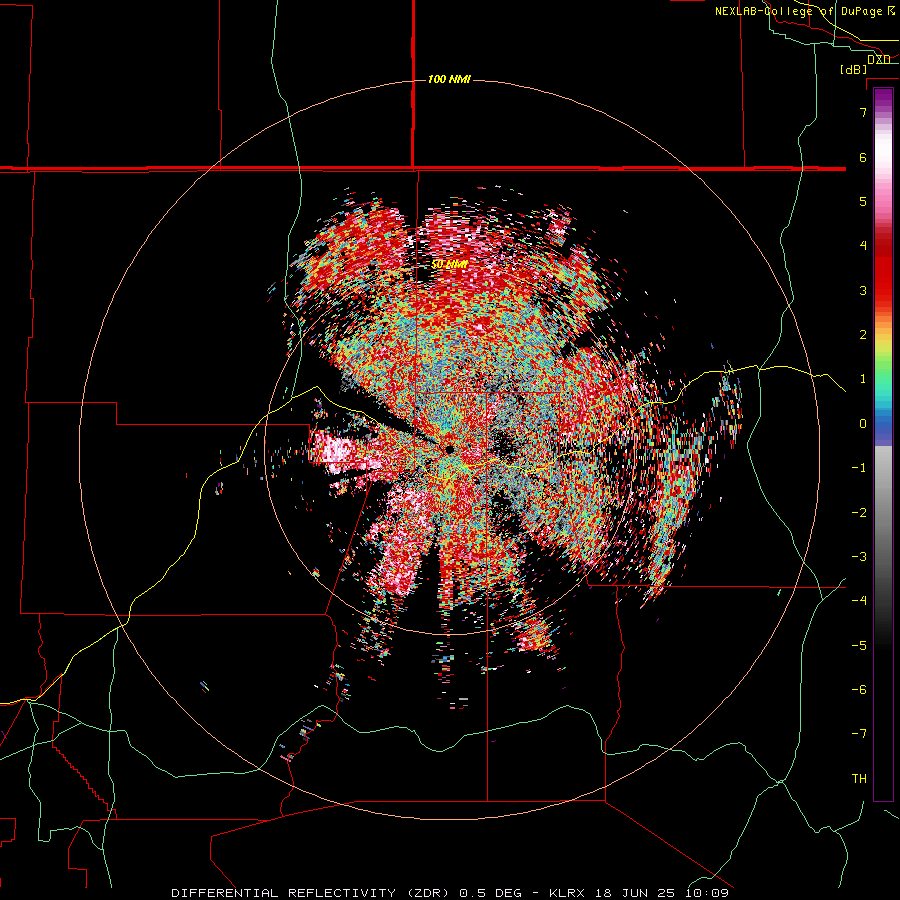Click the scale value -7
900x900 pixels.
(859, 734)
